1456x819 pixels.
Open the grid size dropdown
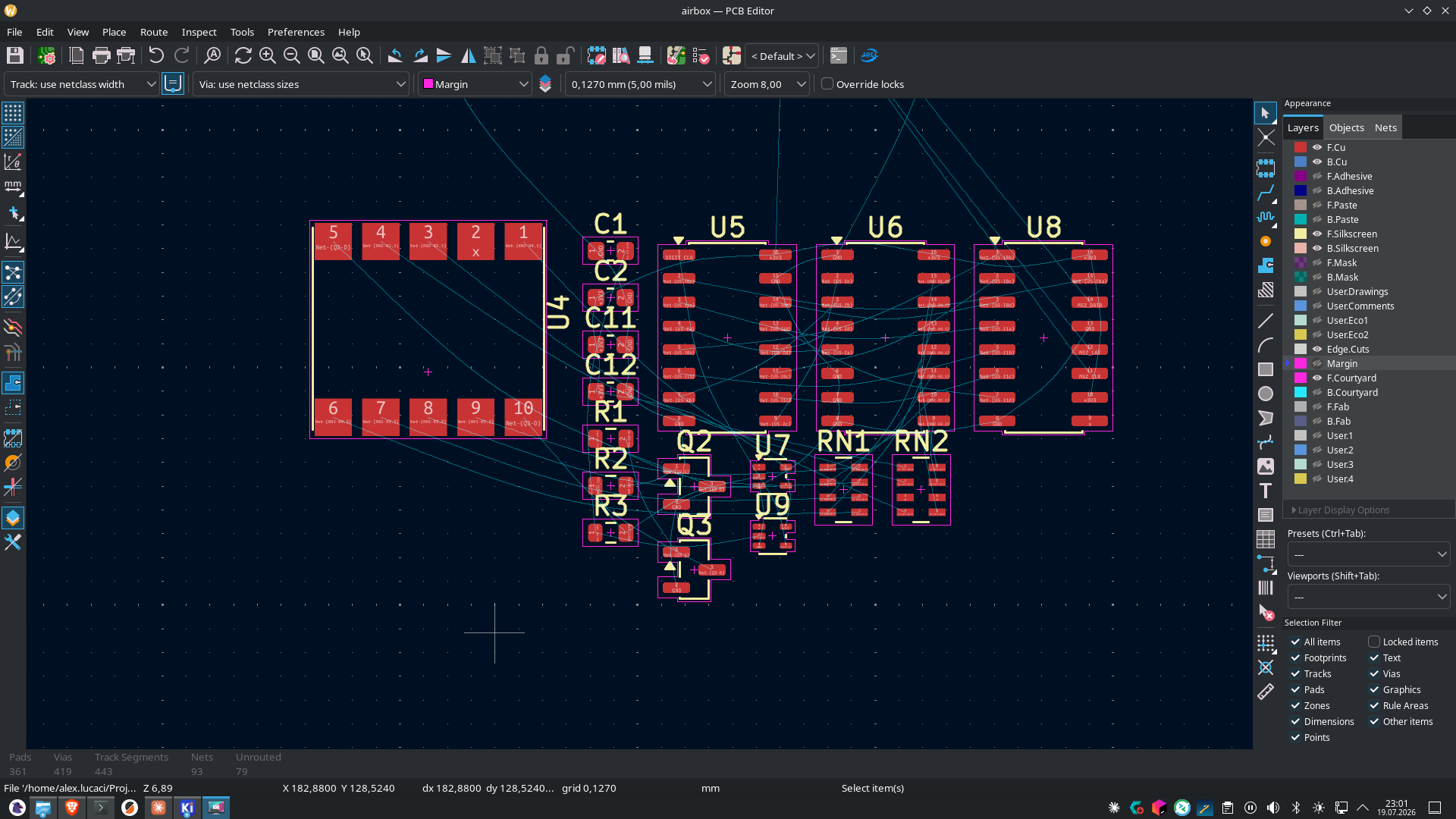[x=640, y=84]
